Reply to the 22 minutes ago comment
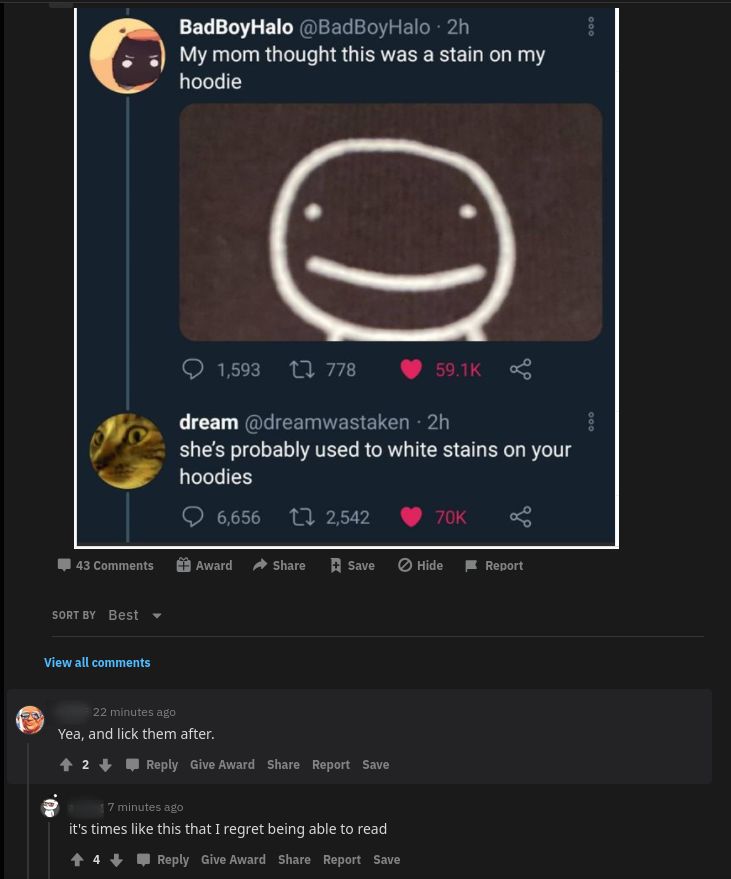Image resolution: width=731 pixels, height=879 pixels. (152, 765)
